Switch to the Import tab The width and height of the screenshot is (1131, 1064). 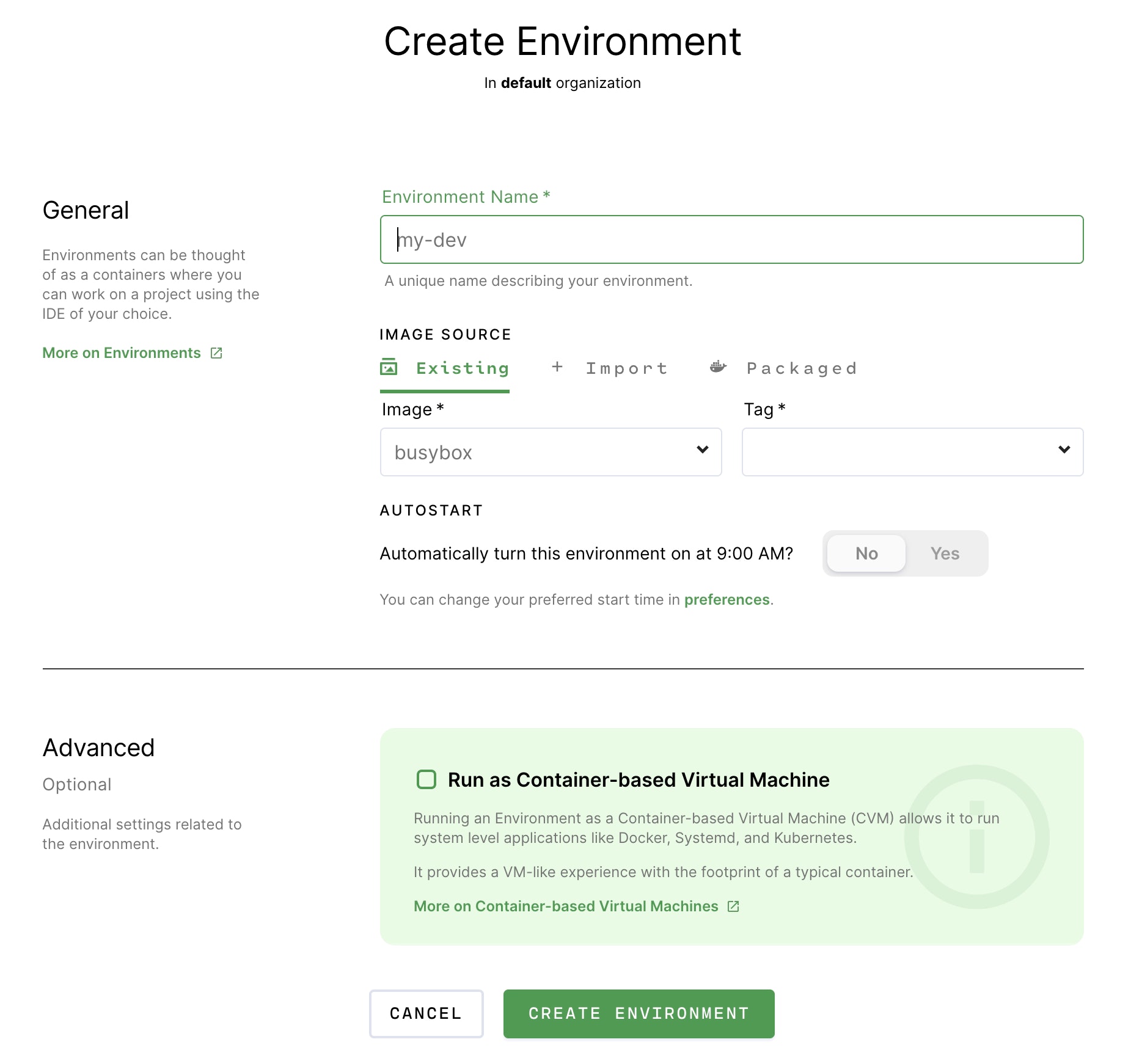tap(627, 367)
